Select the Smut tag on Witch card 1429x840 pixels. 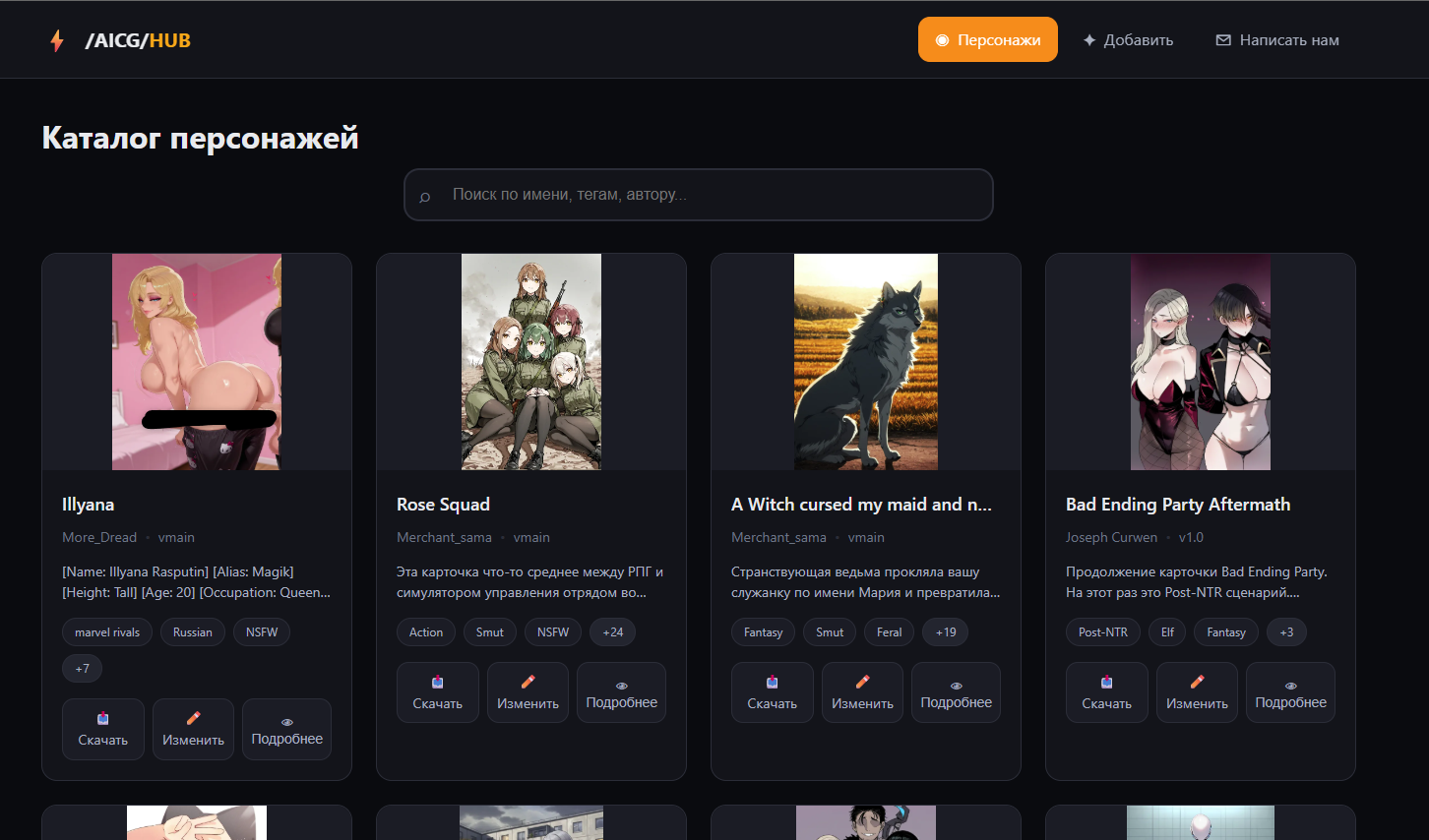coord(830,632)
